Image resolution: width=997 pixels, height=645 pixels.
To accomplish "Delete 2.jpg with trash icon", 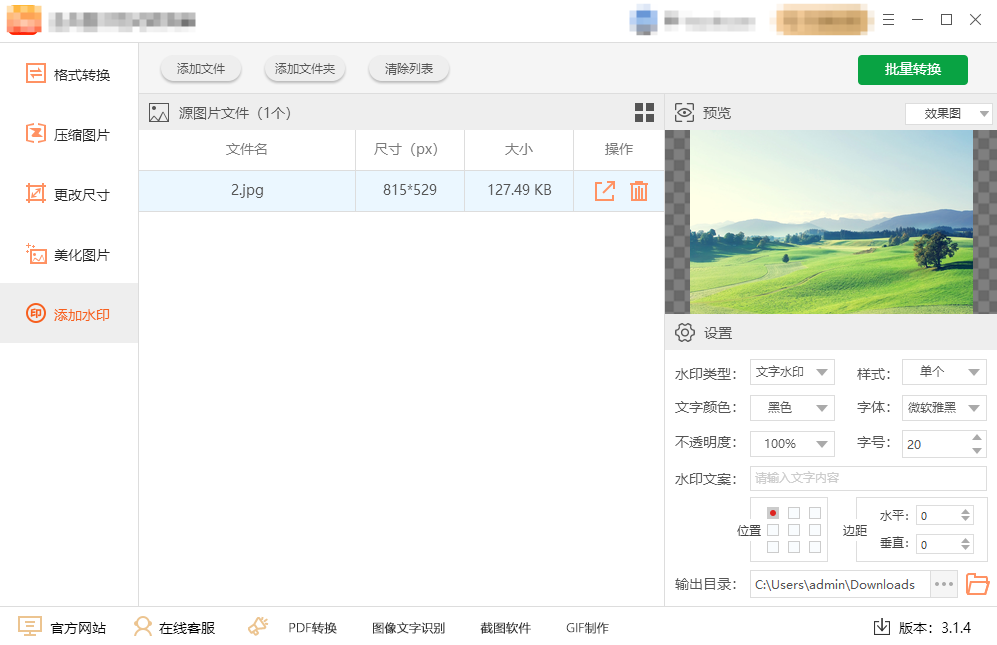I will click(x=638, y=191).
